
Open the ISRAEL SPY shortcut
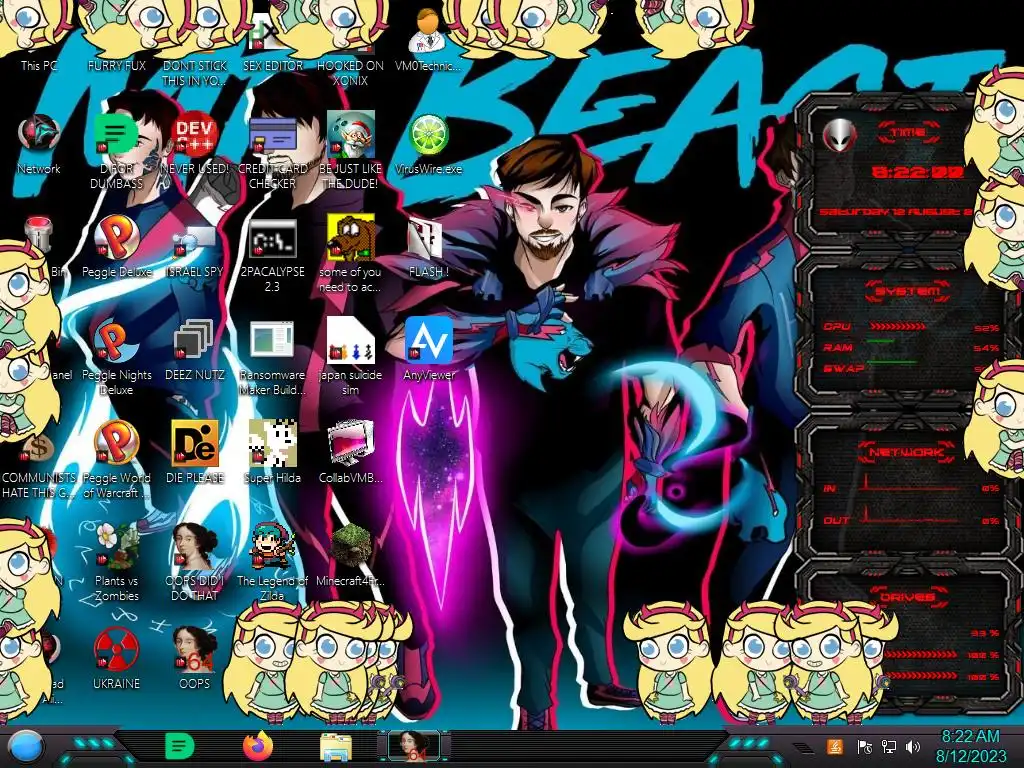pos(195,247)
